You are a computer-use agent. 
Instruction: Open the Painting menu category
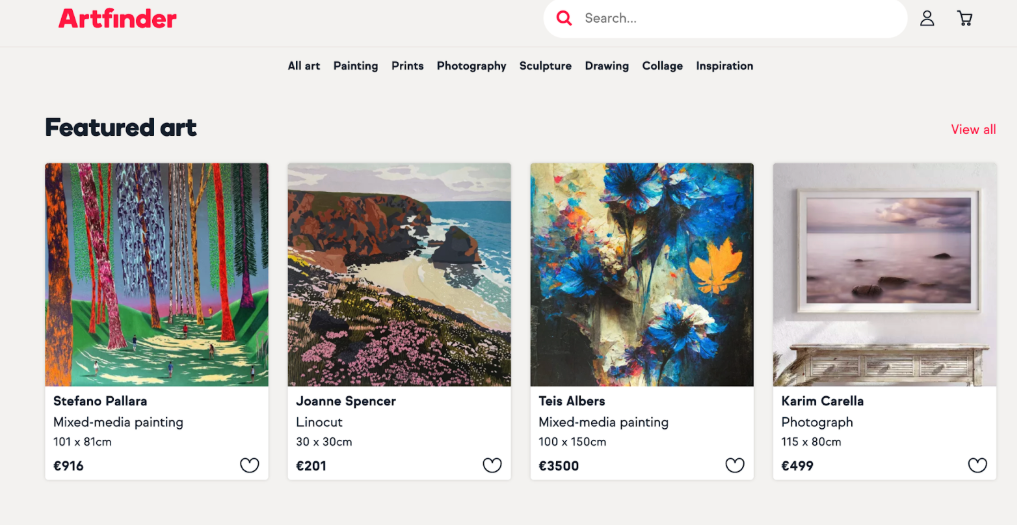(355, 66)
